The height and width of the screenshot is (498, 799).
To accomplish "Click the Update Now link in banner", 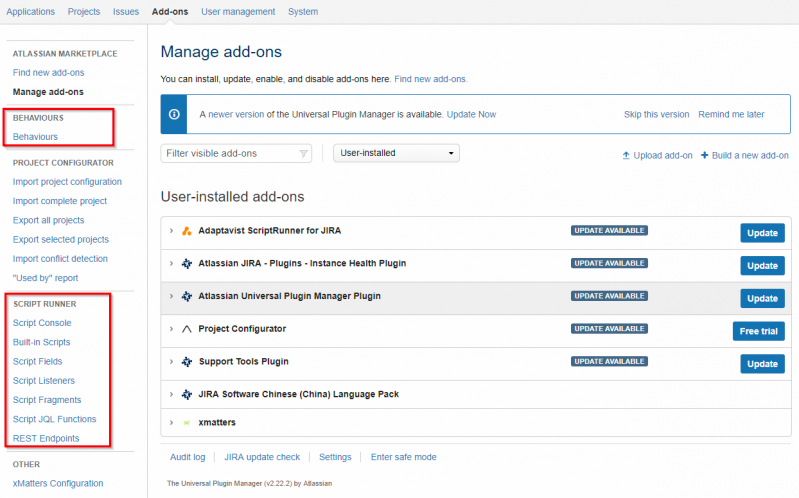I will [x=471, y=115].
